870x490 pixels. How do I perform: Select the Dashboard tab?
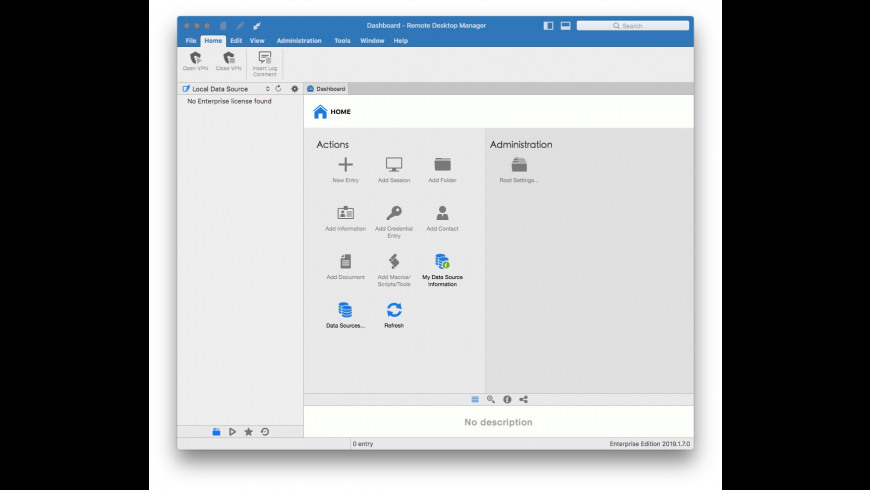[x=327, y=89]
